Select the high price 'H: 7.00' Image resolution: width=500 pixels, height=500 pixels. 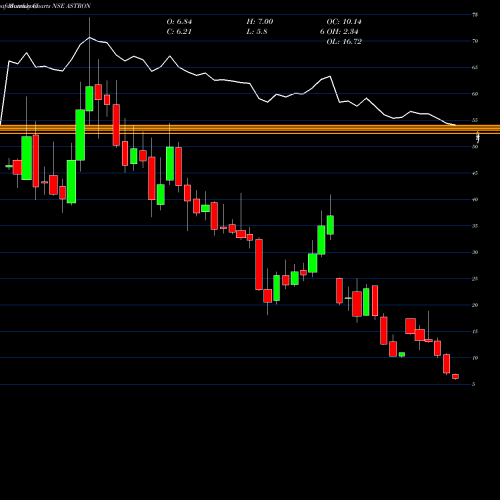tap(260, 22)
